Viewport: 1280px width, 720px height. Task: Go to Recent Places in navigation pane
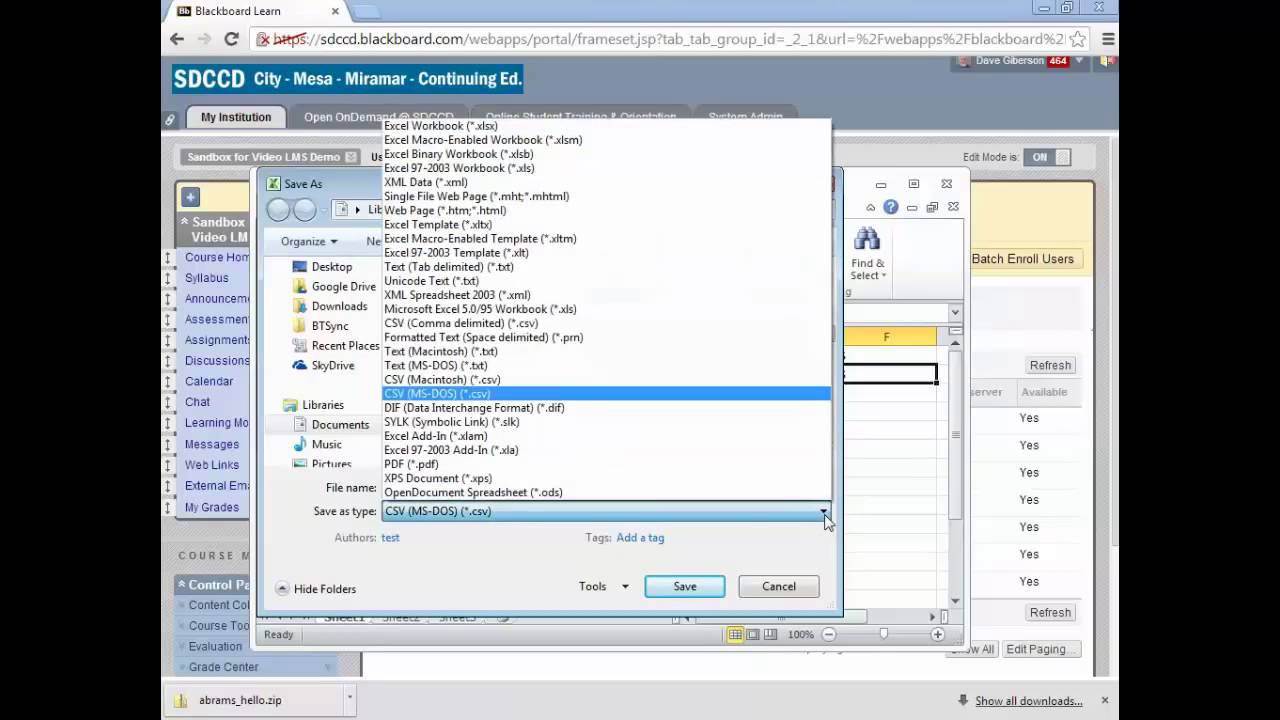click(336, 345)
